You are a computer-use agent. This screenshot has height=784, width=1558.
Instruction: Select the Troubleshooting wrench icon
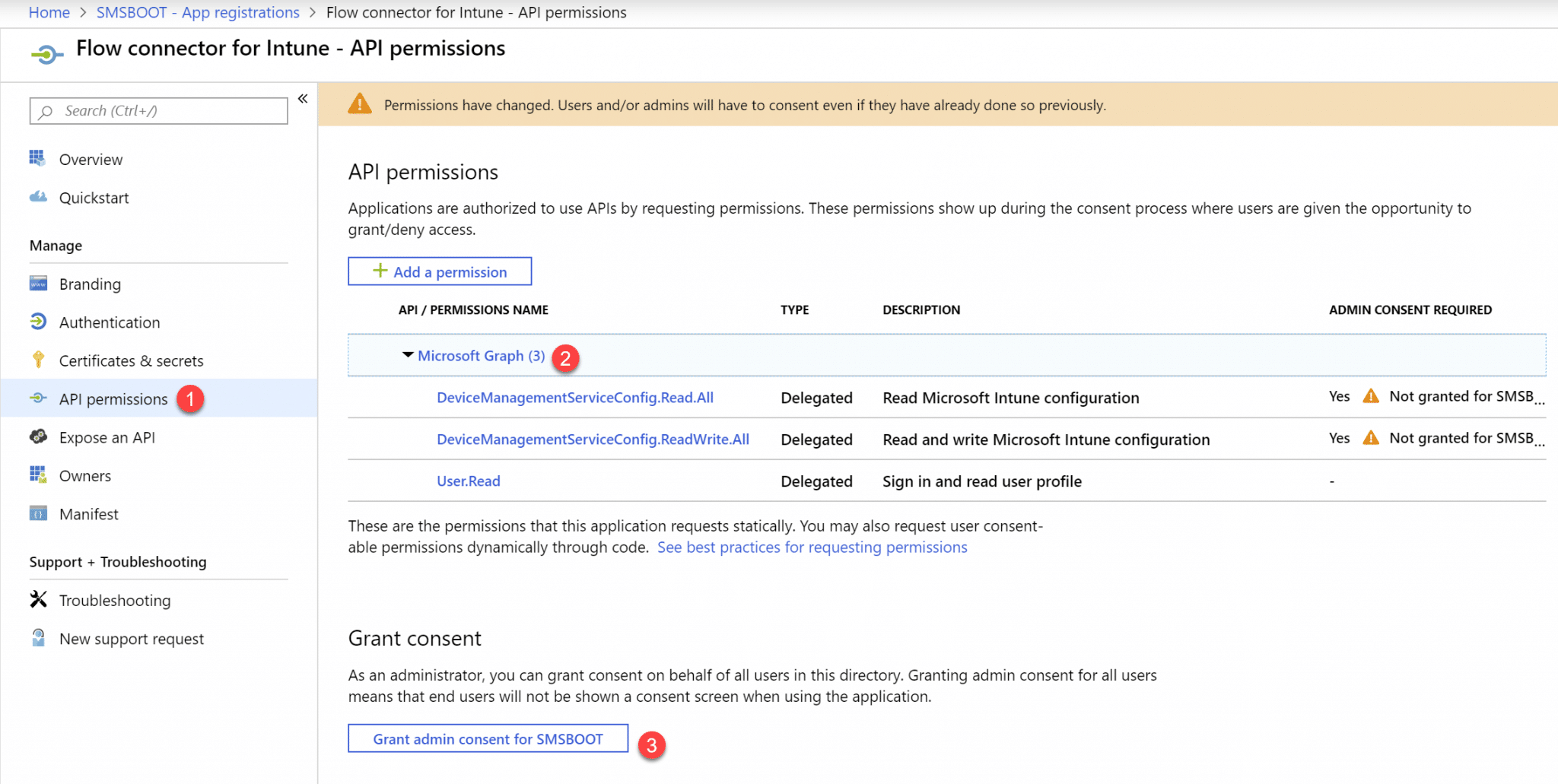[x=38, y=600]
